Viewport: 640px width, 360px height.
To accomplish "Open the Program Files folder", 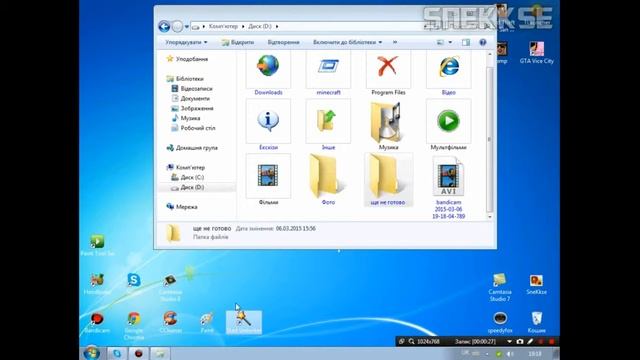I will [388, 73].
